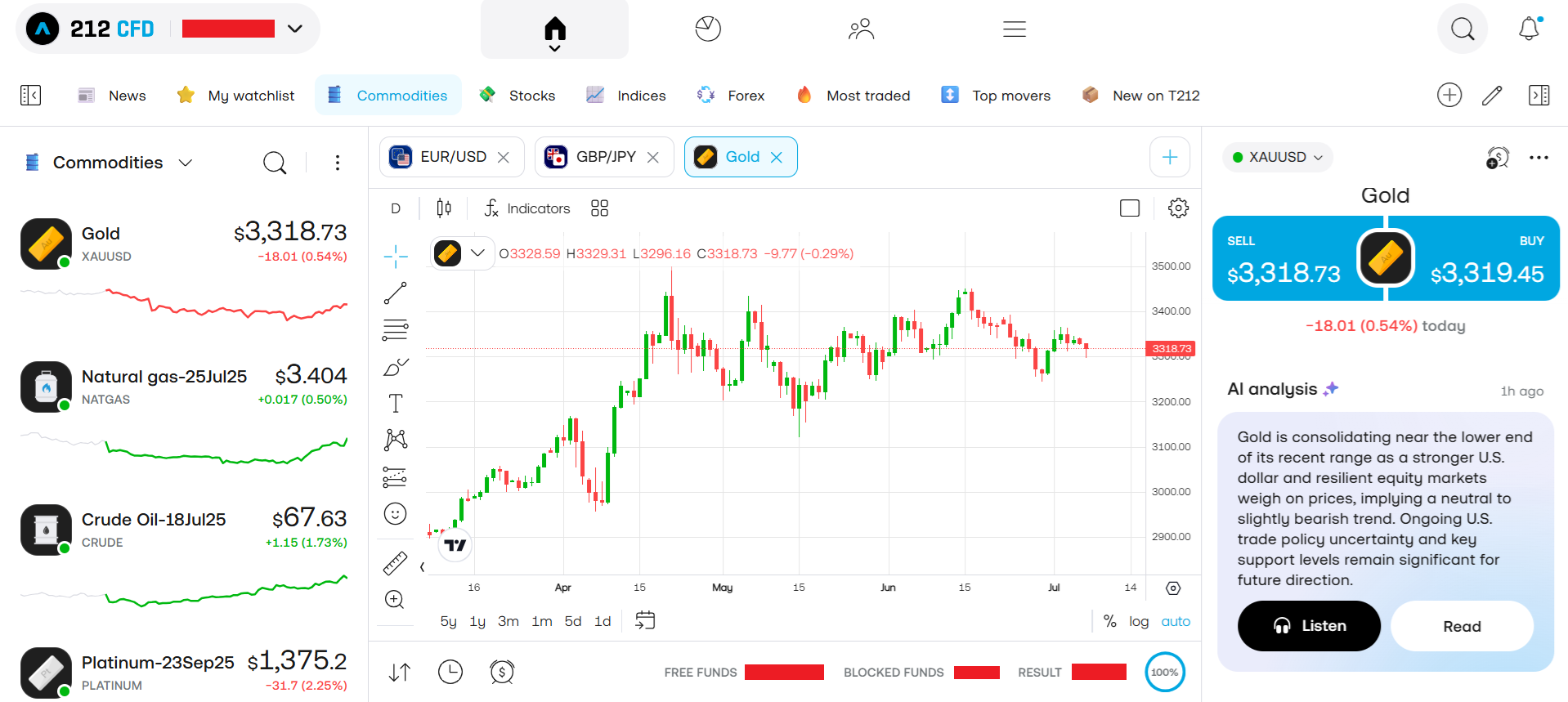Choose the text annotation tool
The image size is (1568, 702).
coord(396,404)
